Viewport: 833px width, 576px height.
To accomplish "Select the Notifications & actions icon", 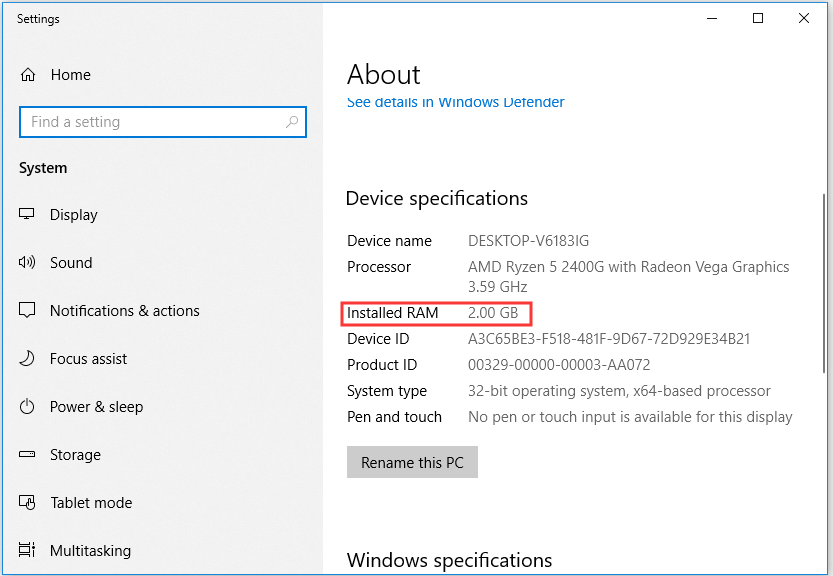I will (x=27, y=310).
